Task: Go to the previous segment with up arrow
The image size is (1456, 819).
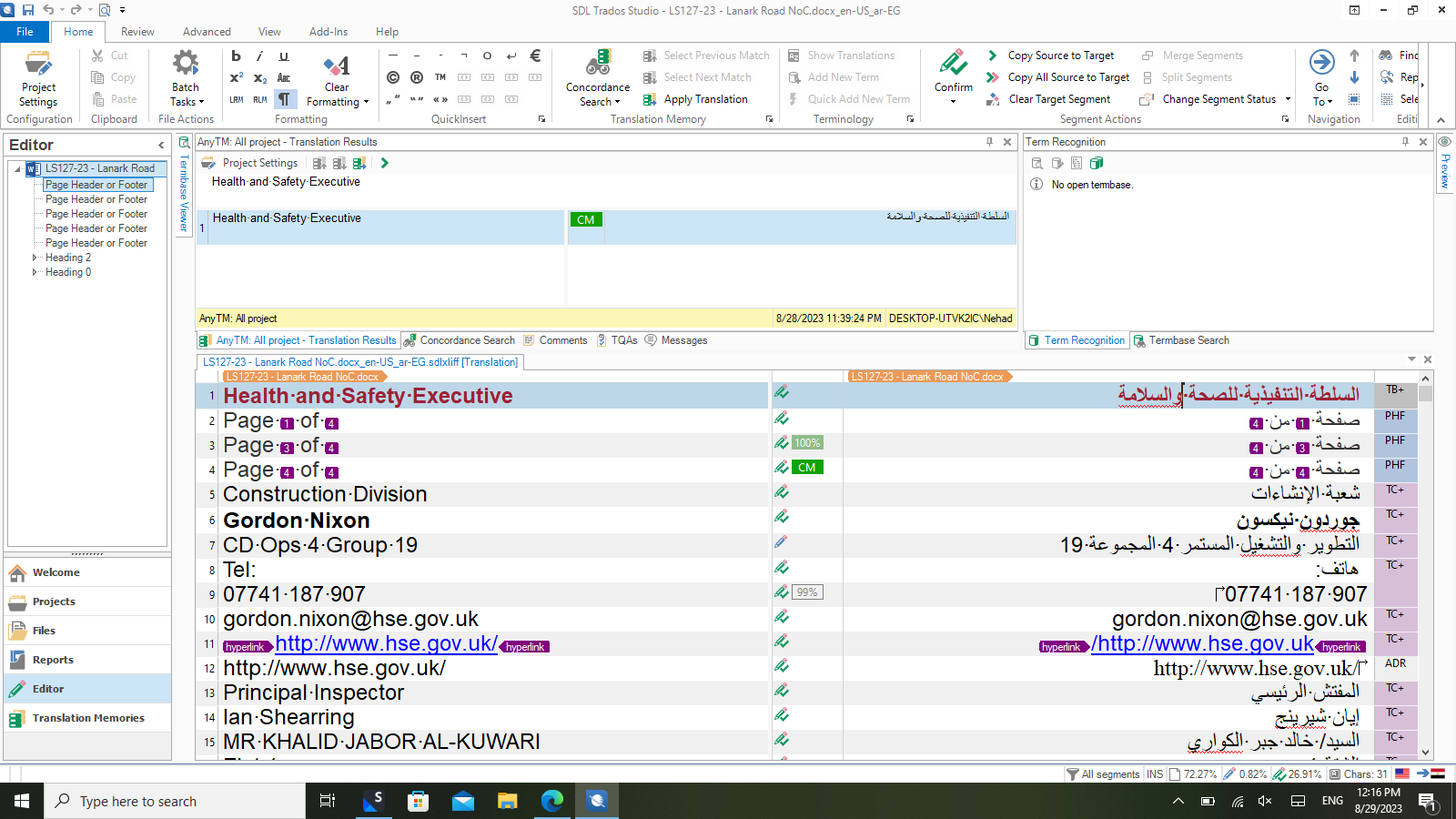Action: pyautogui.click(x=1354, y=56)
